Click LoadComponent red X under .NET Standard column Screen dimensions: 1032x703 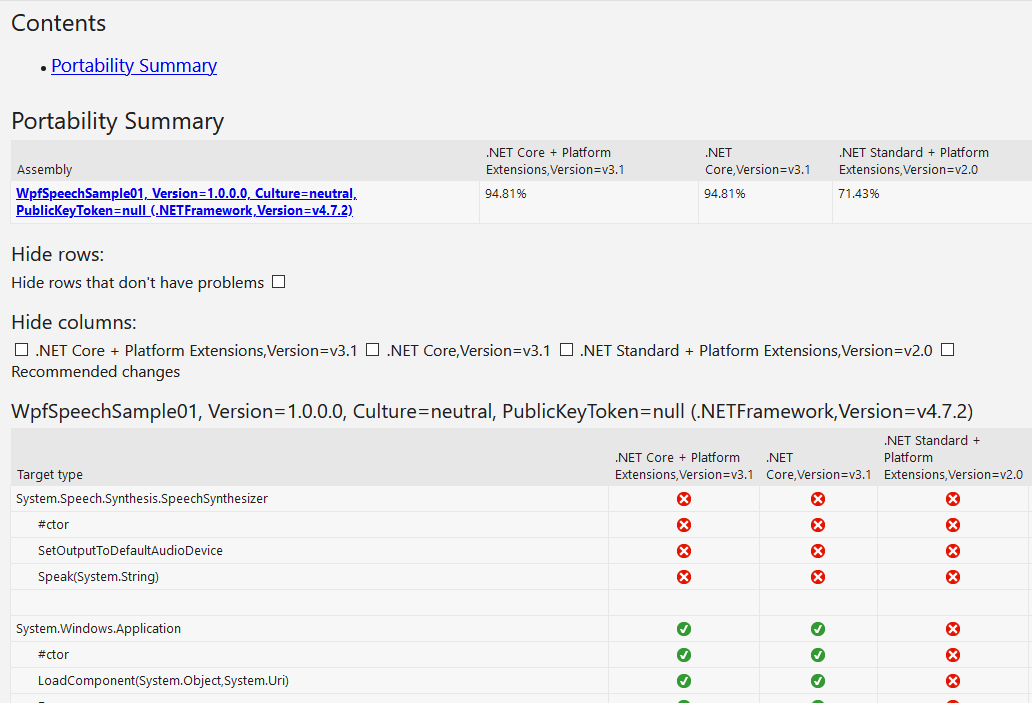(x=953, y=681)
